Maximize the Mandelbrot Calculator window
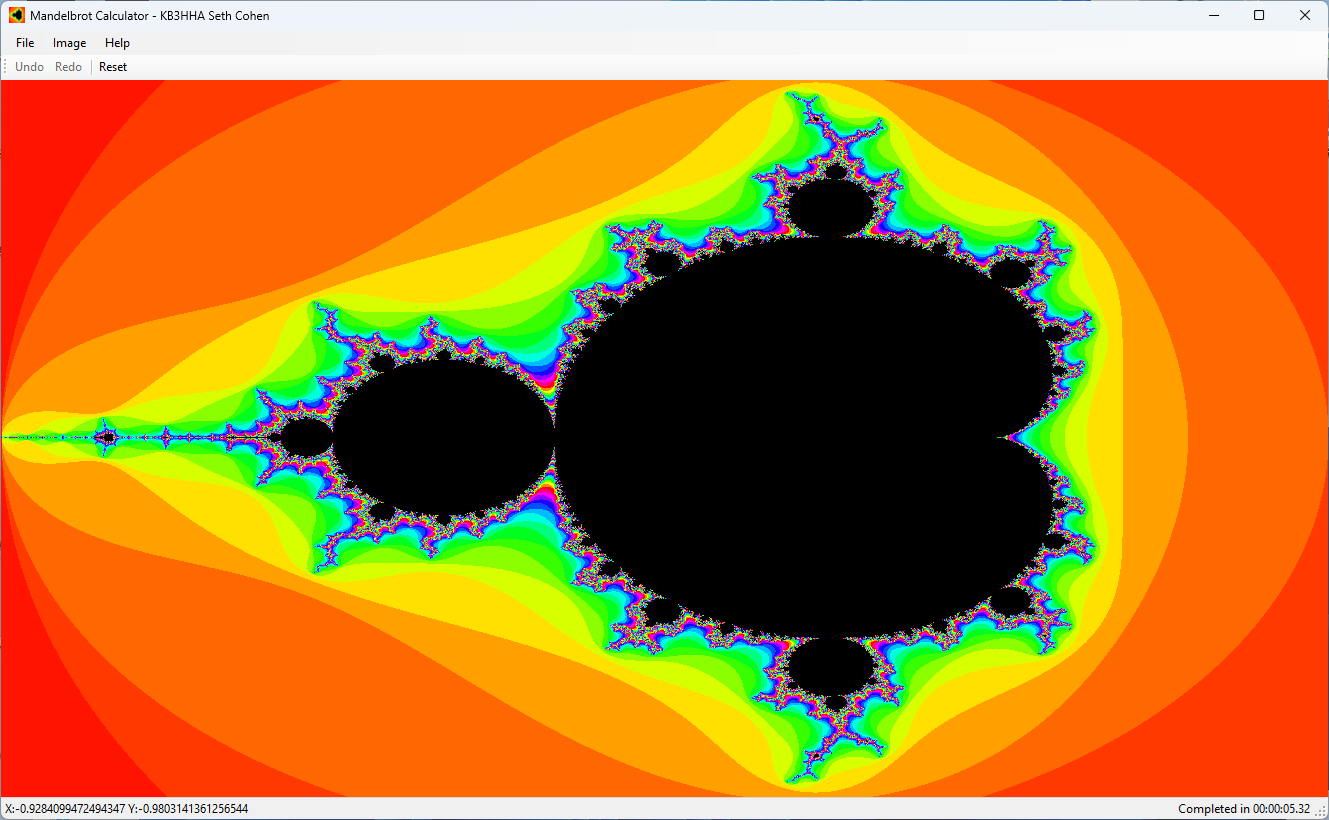Image resolution: width=1329 pixels, height=820 pixels. 1259,15
